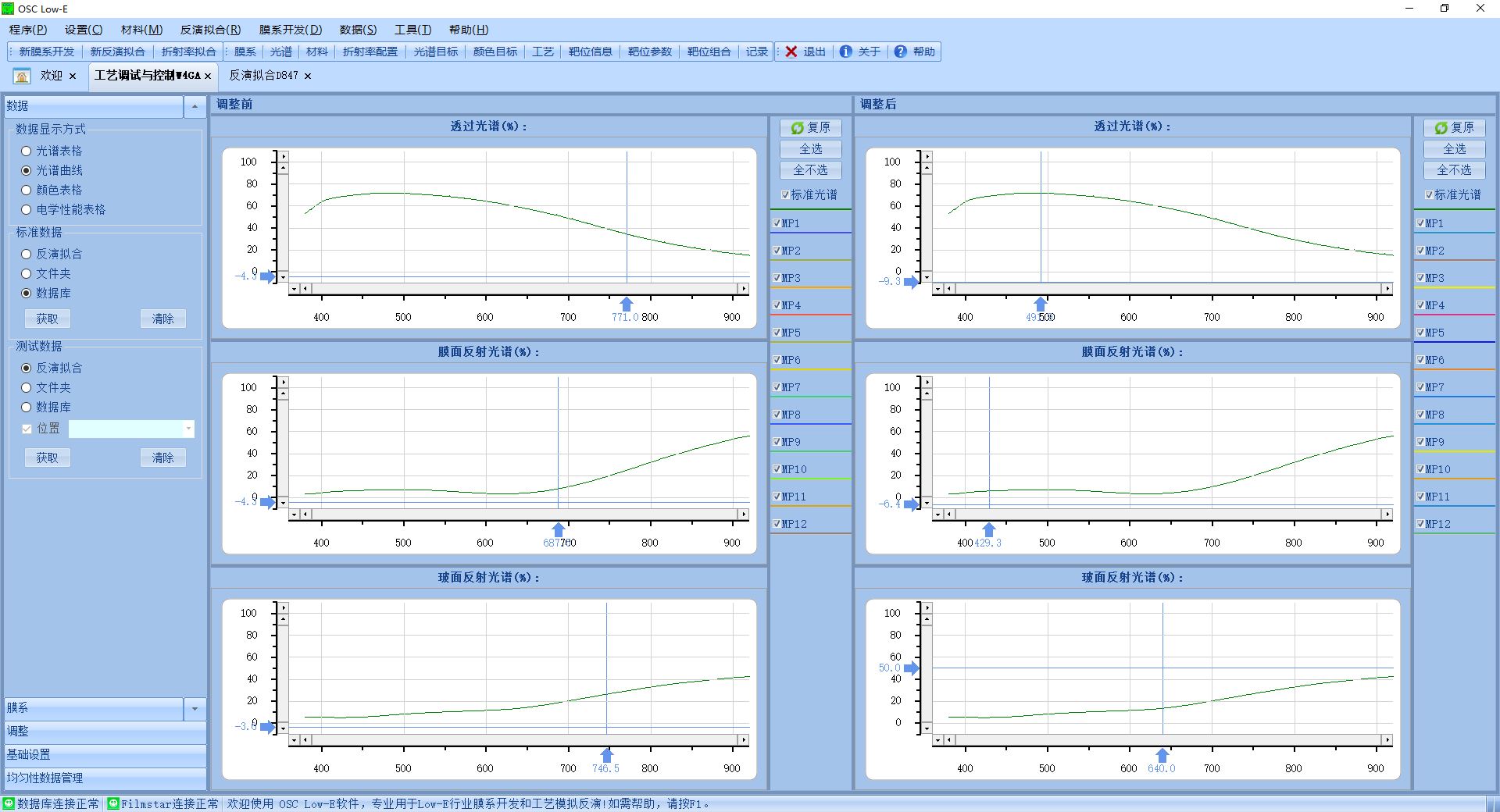The height and width of the screenshot is (812, 1500).
Task: Uncheck MP3 checkbox in 调整前 list
Action: click(777, 278)
